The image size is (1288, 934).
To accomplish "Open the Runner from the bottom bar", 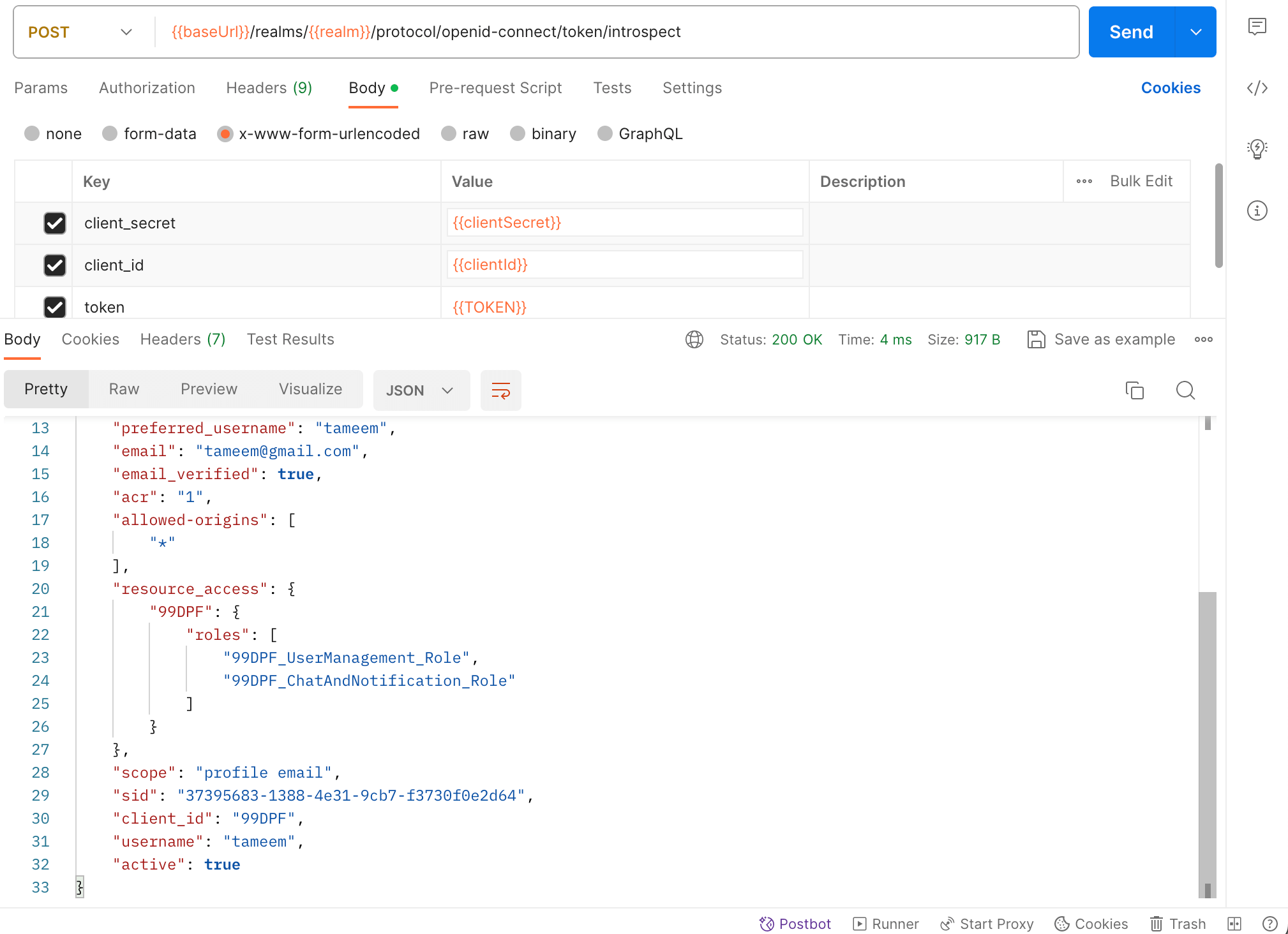I will click(x=886, y=923).
